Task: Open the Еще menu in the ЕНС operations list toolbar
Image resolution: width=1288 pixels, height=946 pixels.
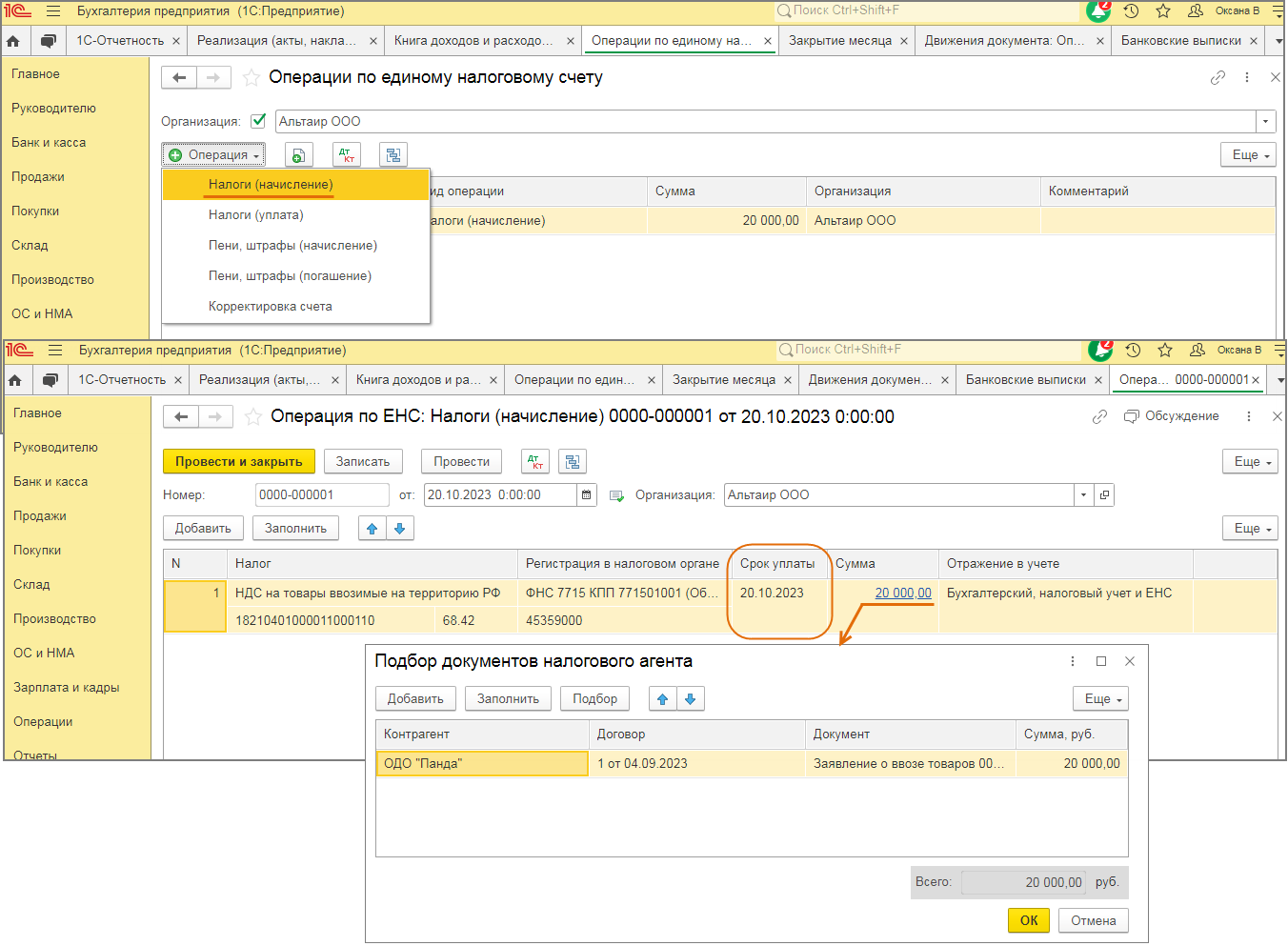Action: pos(1249,155)
